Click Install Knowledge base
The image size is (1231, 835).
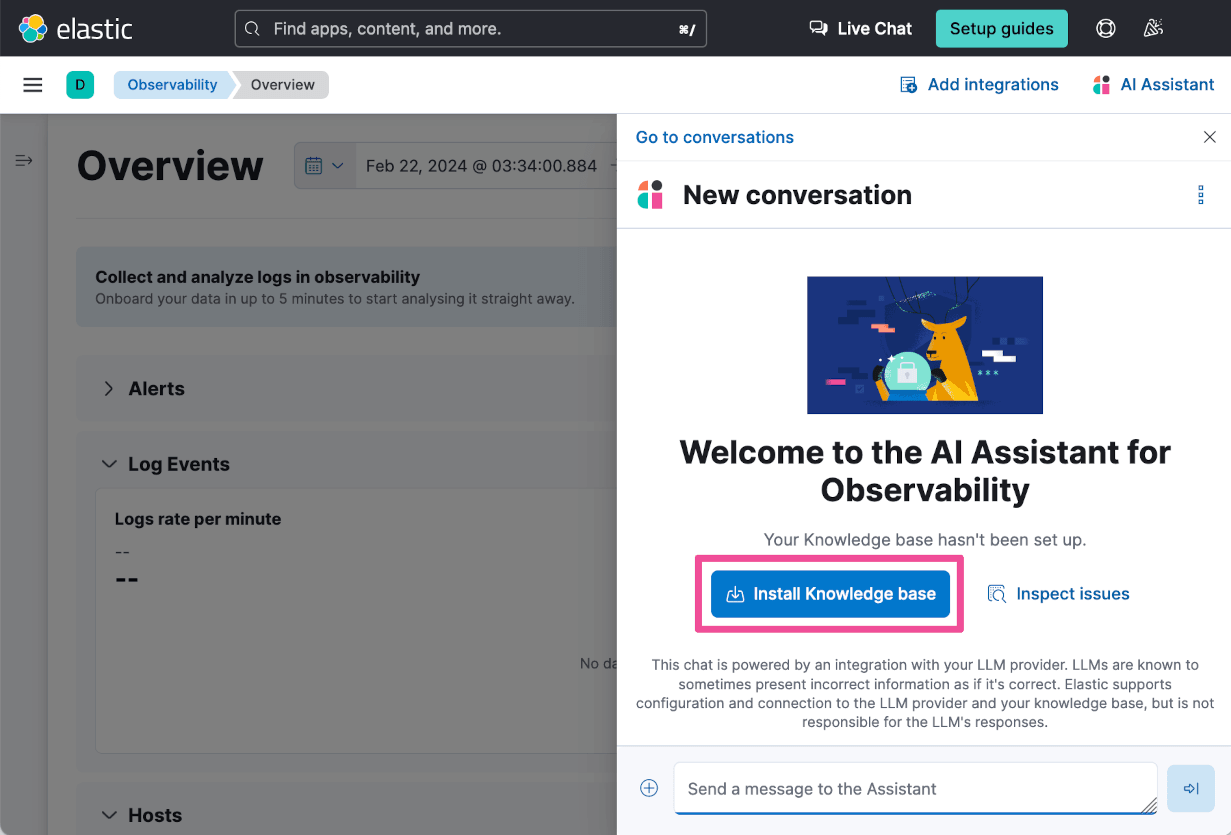point(829,593)
